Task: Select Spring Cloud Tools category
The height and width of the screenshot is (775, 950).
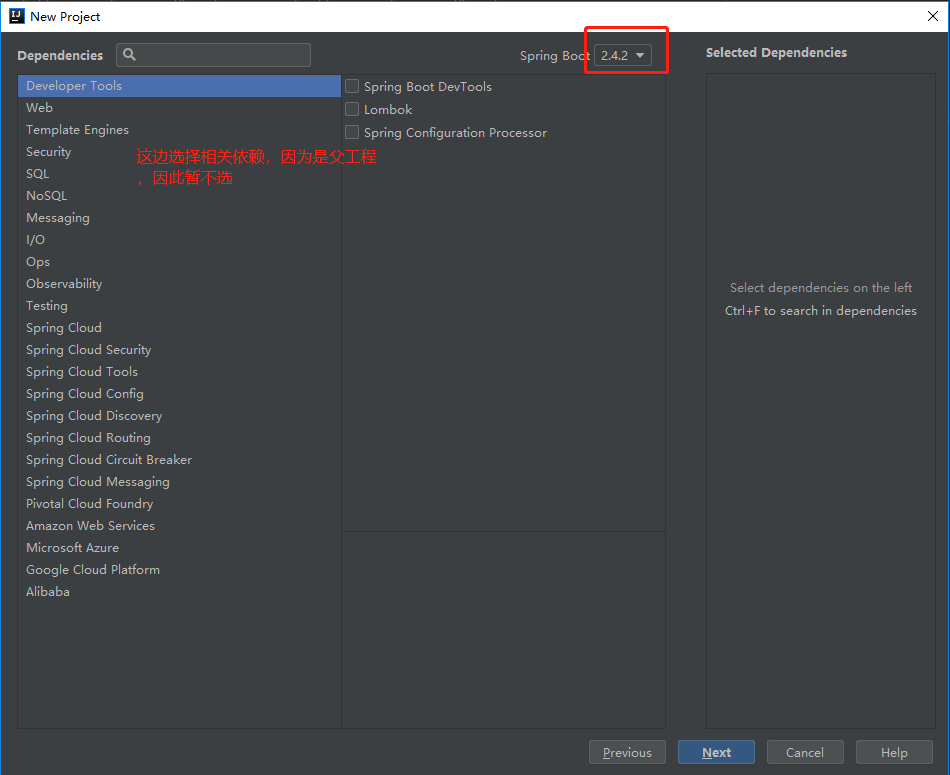Action: pos(179,372)
